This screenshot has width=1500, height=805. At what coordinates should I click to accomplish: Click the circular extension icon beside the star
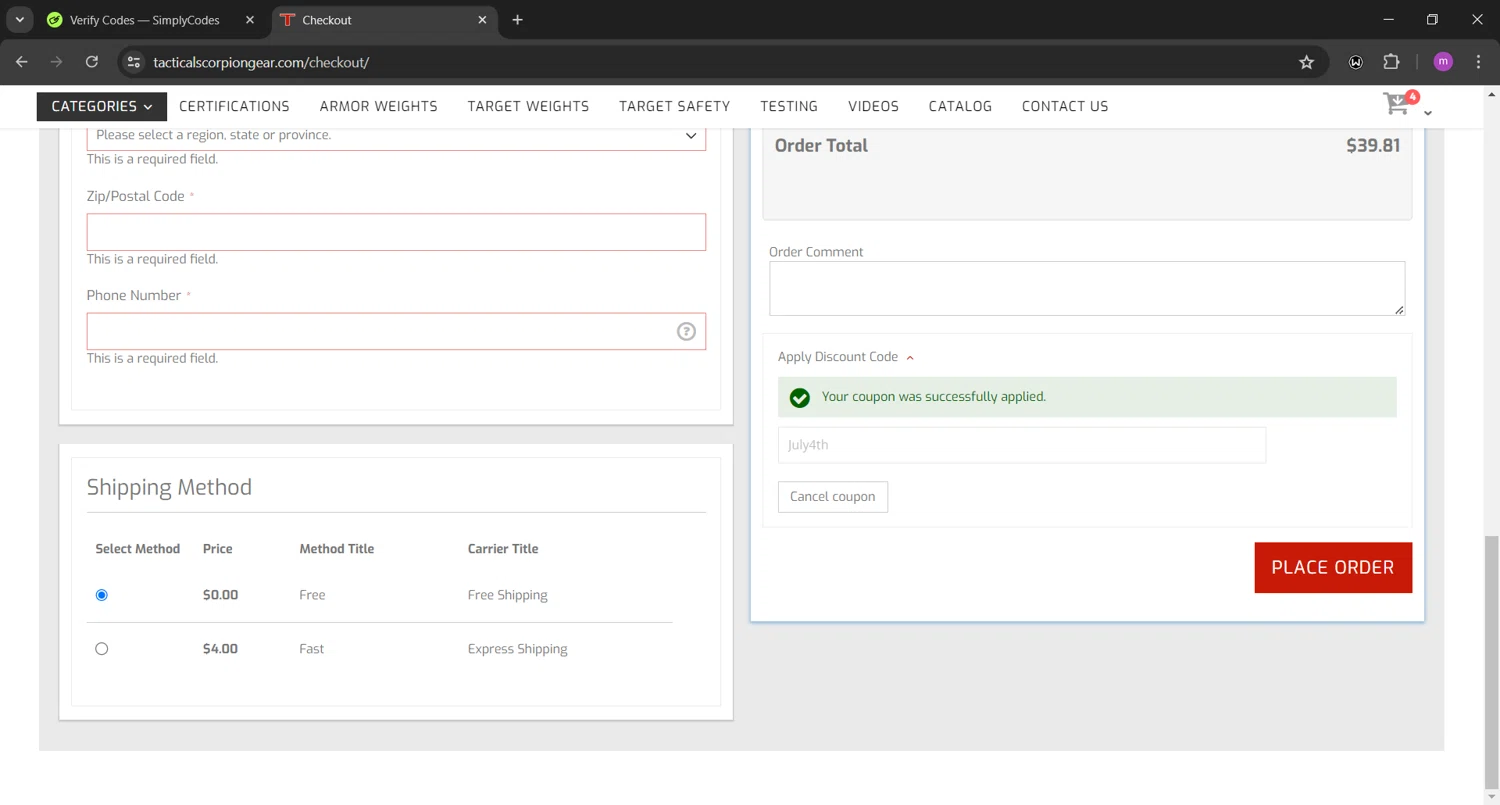click(1356, 62)
